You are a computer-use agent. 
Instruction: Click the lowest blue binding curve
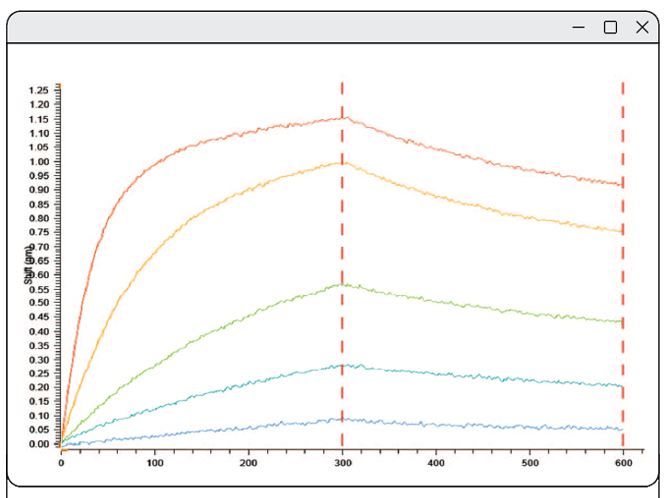200,430
